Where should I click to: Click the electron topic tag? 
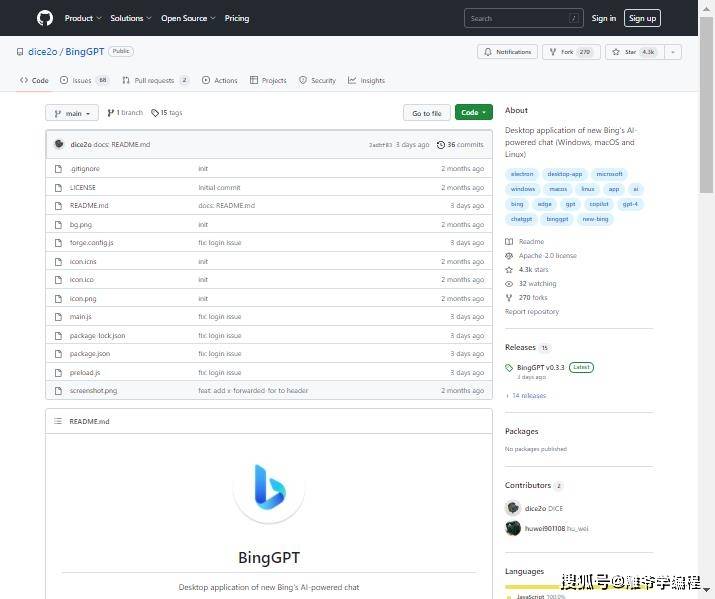coord(522,174)
